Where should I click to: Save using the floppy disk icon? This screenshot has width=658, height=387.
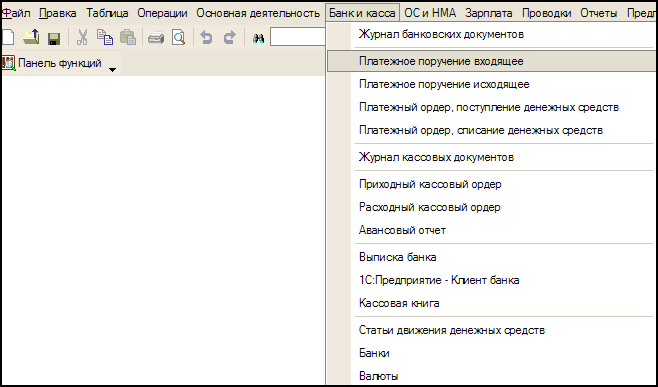click(x=54, y=38)
